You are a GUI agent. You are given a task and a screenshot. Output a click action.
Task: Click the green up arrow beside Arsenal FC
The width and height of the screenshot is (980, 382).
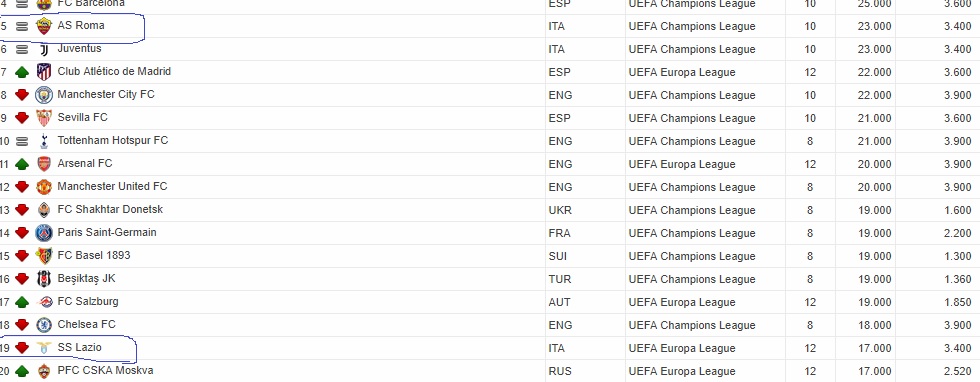coord(22,164)
